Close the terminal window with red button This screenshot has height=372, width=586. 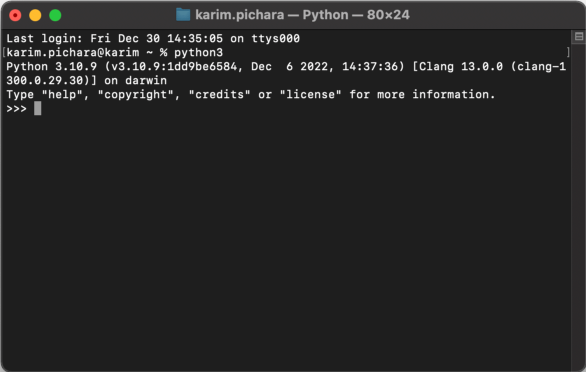point(15,15)
